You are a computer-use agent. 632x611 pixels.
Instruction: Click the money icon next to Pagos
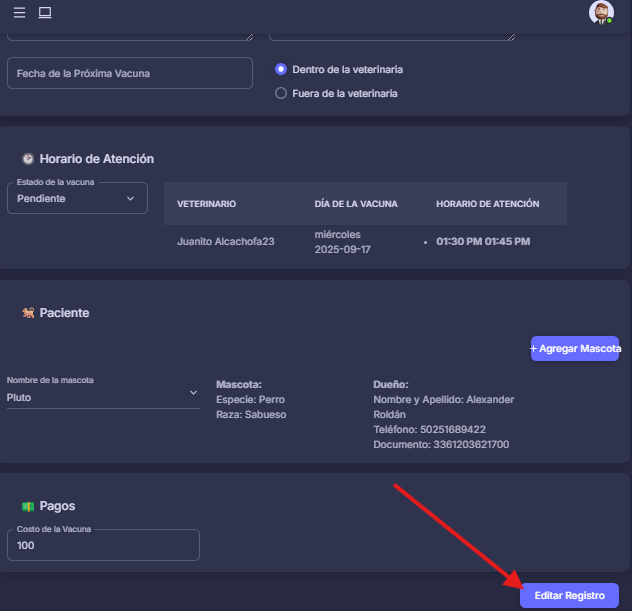click(x=28, y=506)
